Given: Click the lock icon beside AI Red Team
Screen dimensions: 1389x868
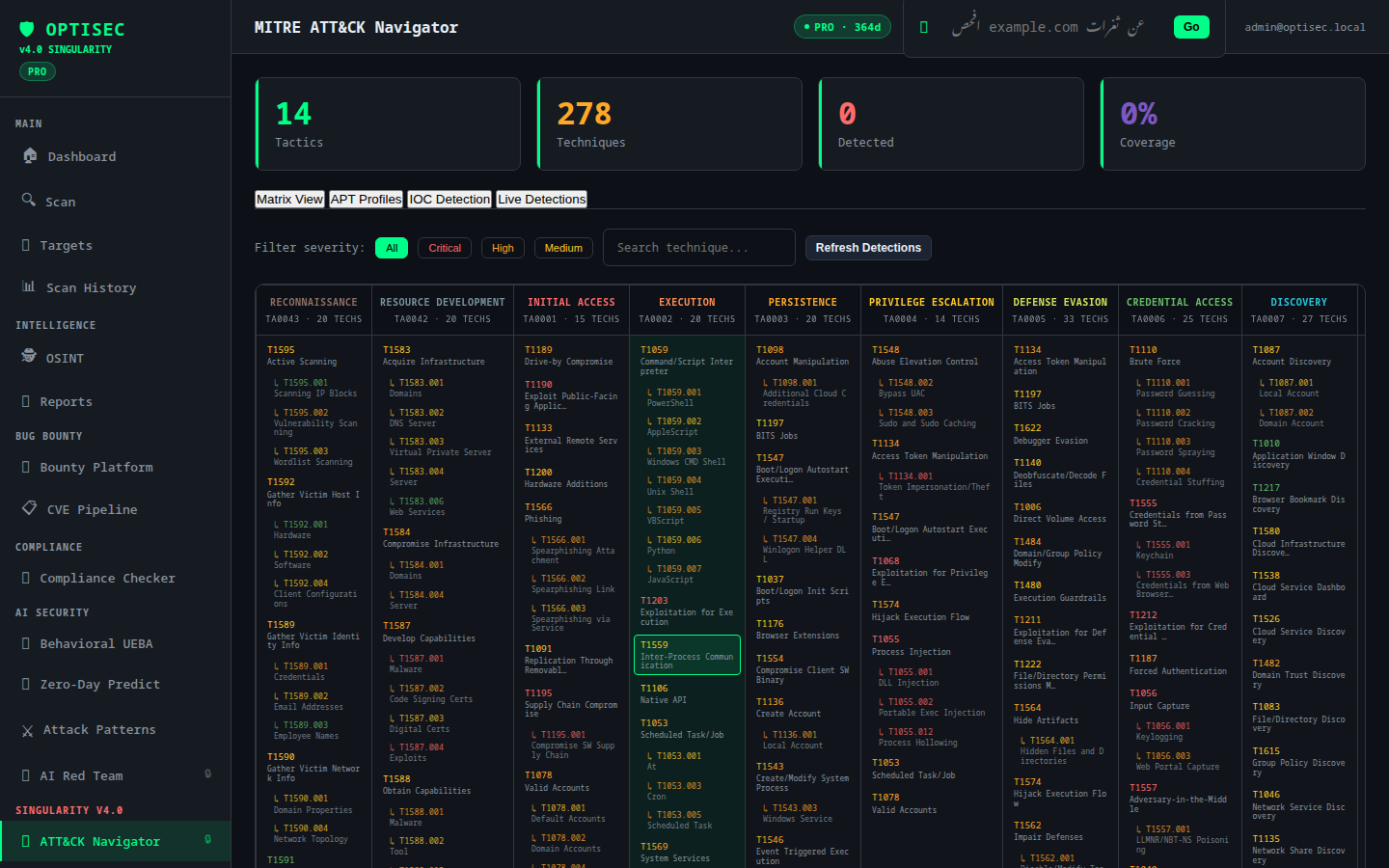Looking at the screenshot, I should [x=207, y=773].
